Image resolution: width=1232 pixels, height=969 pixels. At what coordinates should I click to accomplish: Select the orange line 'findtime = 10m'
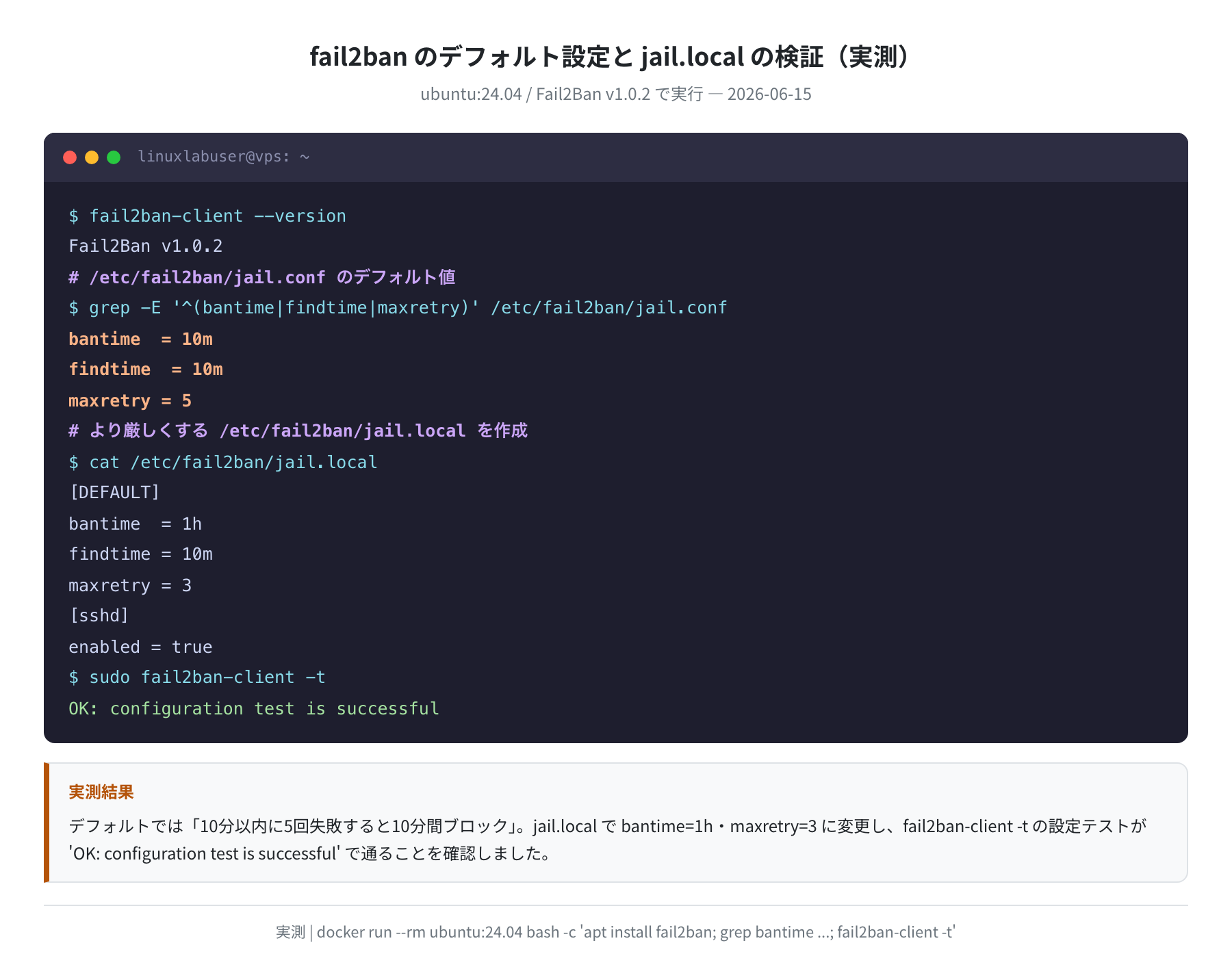(146, 370)
